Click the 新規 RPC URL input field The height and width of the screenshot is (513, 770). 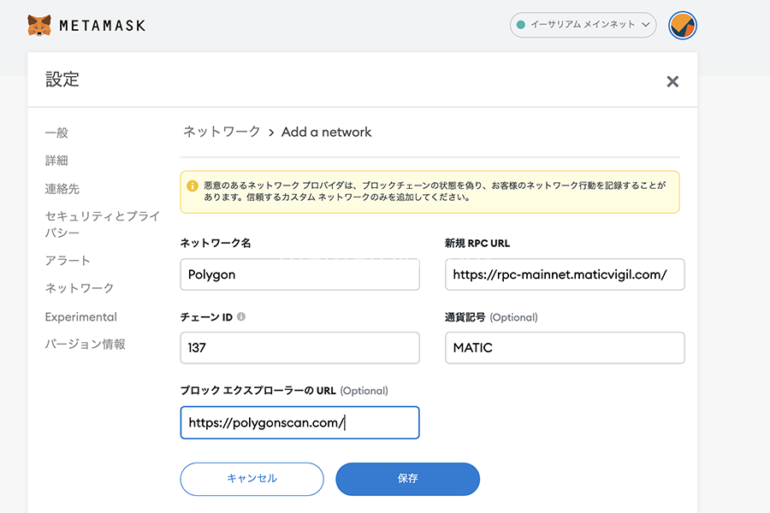pos(564,275)
